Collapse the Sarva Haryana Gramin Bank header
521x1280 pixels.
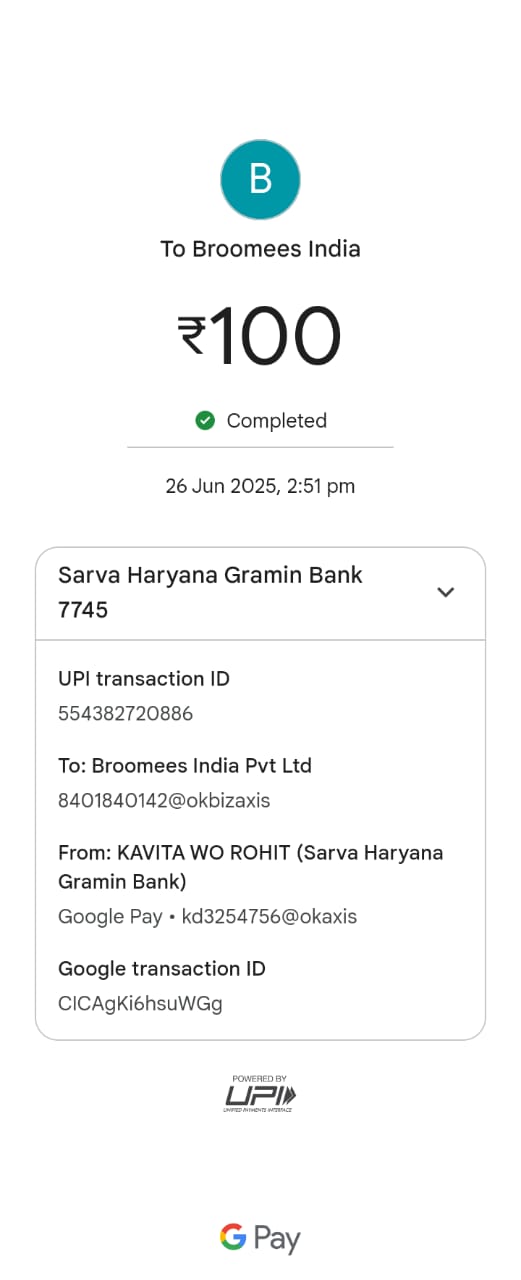click(x=260, y=593)
